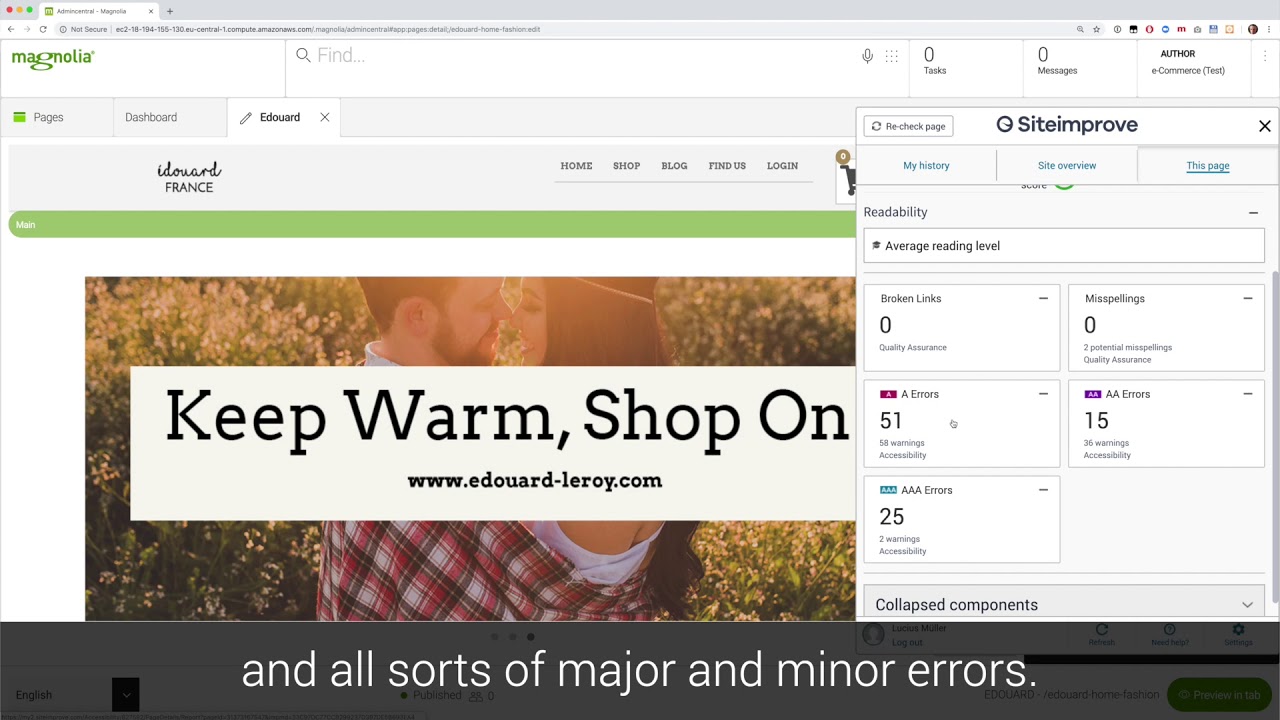Open a new browser tab with plus
1280x720 pixels.
170,11
